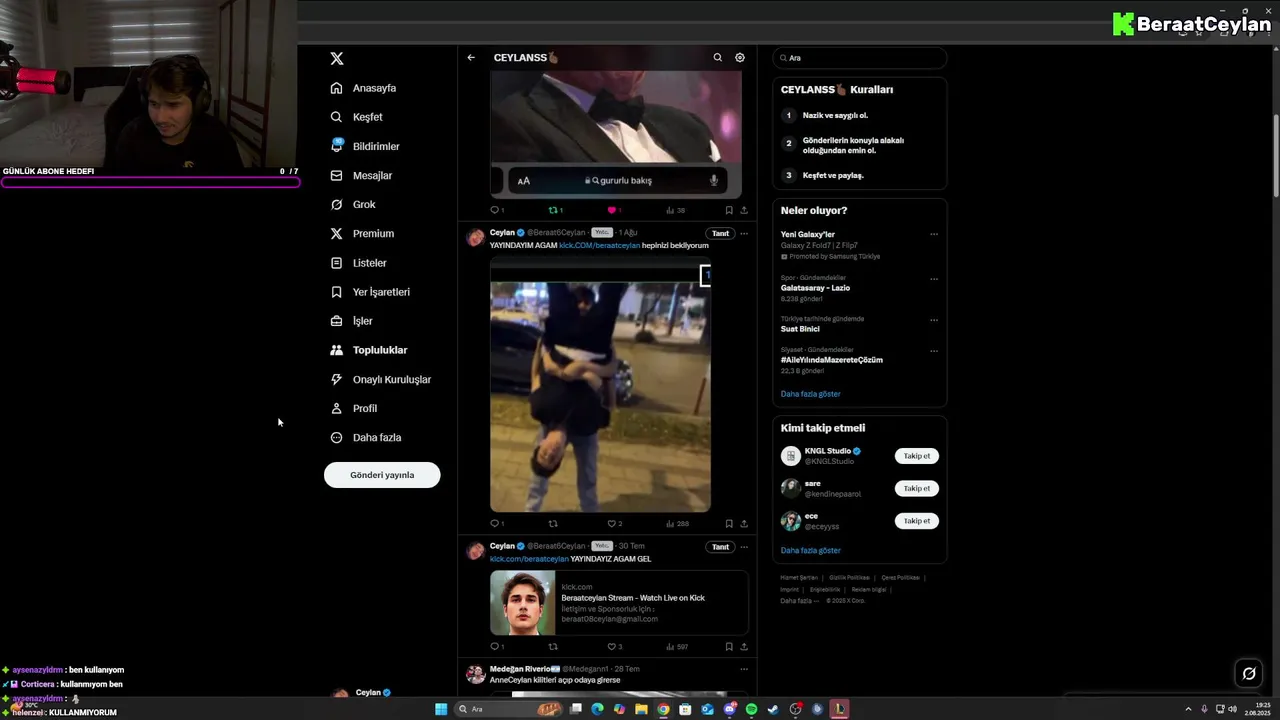This screenshot has width=1280, height=720.
Task: Like the 30 Tem post with 3 likes
Action: coord(614,647)
